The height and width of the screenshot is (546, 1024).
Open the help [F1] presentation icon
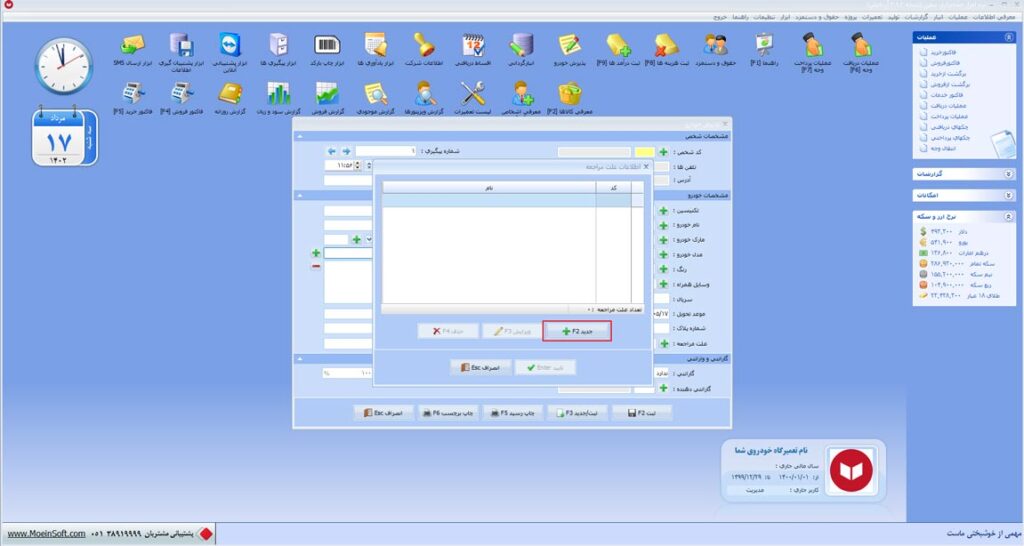pyautogui.click(x=763, y=46)
